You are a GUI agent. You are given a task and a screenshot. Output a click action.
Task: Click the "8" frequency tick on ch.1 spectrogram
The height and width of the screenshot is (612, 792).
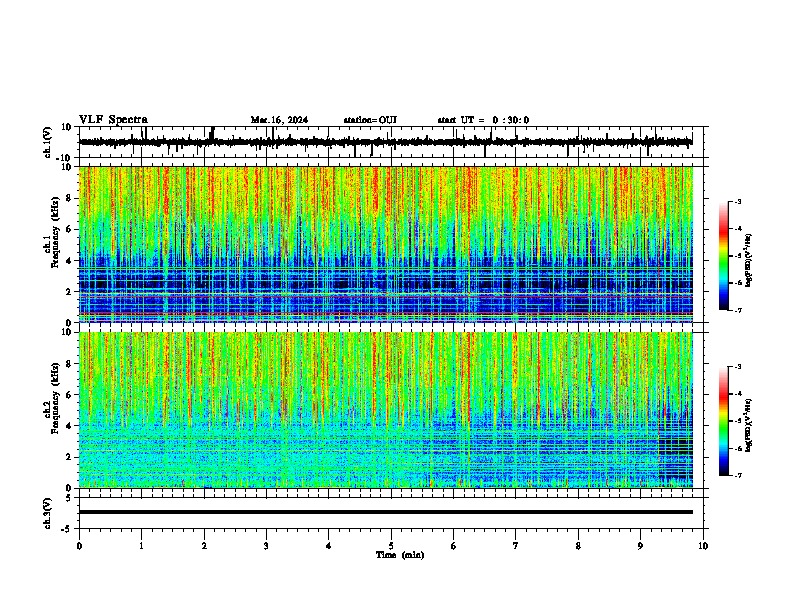[x=69, y=198]
